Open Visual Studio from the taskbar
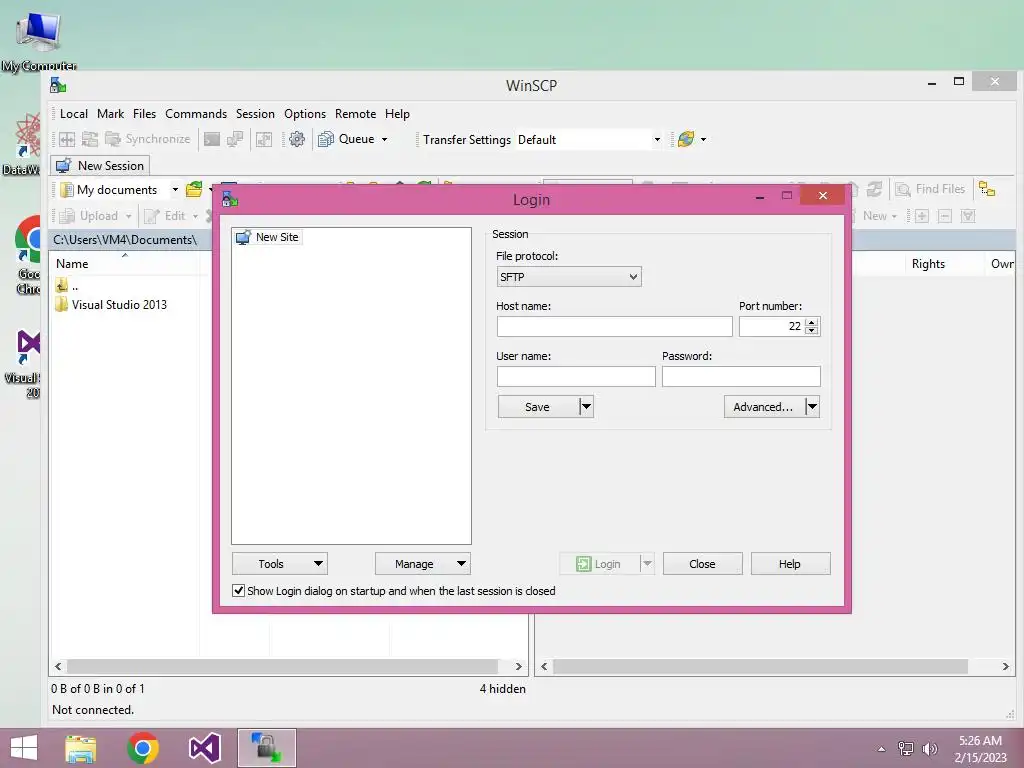The image size is (1024, 768). coord(204,748)
